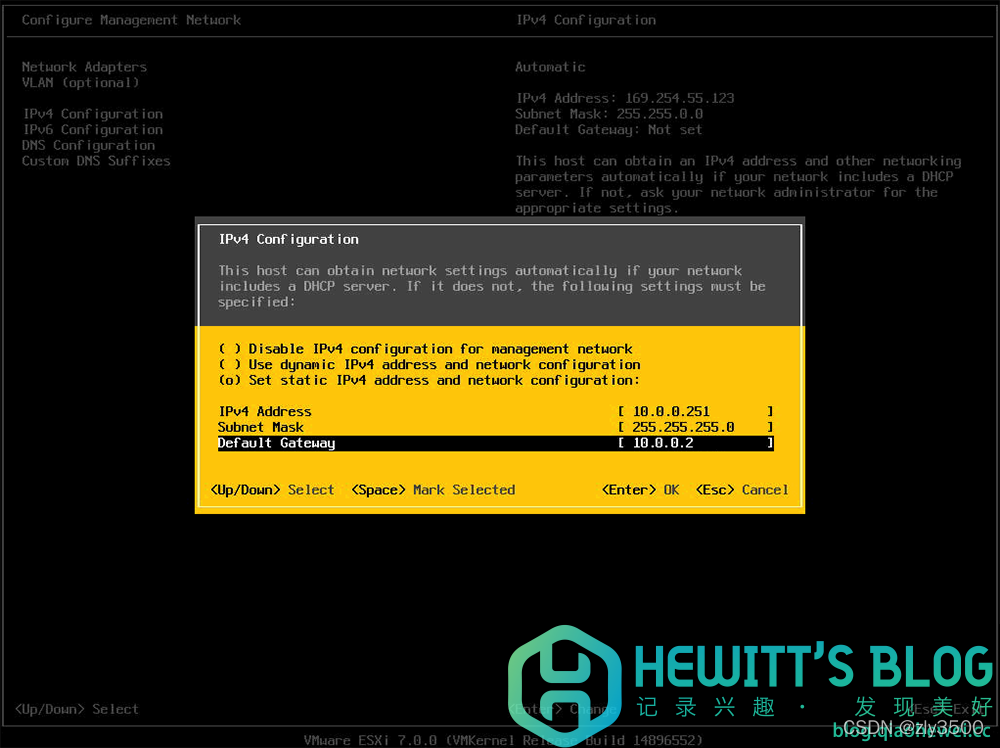
Task: Click the dialog title IPv4 Configuration
Action: click(x=288, y=239)
